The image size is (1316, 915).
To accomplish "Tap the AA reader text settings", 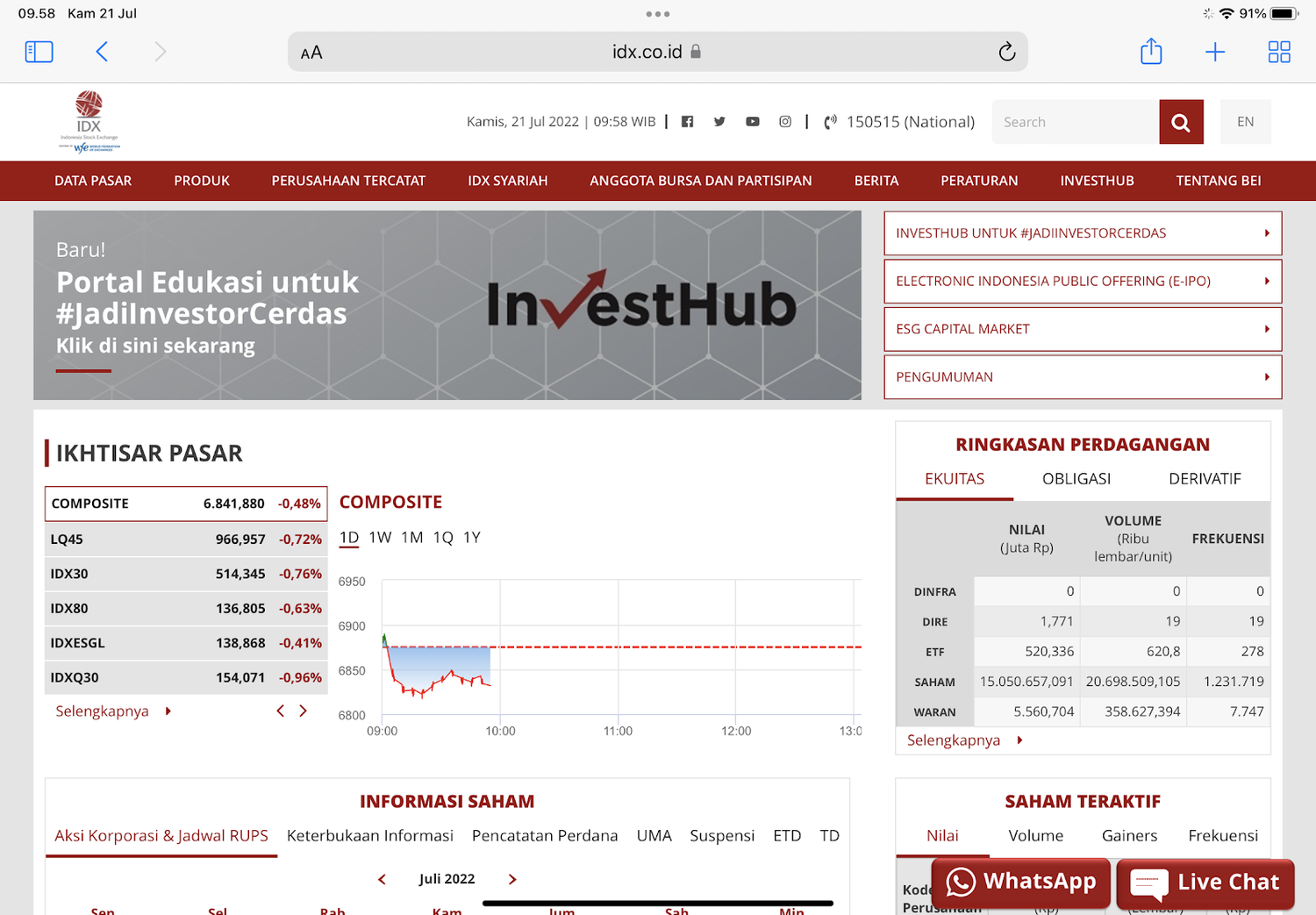I will (311, 53).
